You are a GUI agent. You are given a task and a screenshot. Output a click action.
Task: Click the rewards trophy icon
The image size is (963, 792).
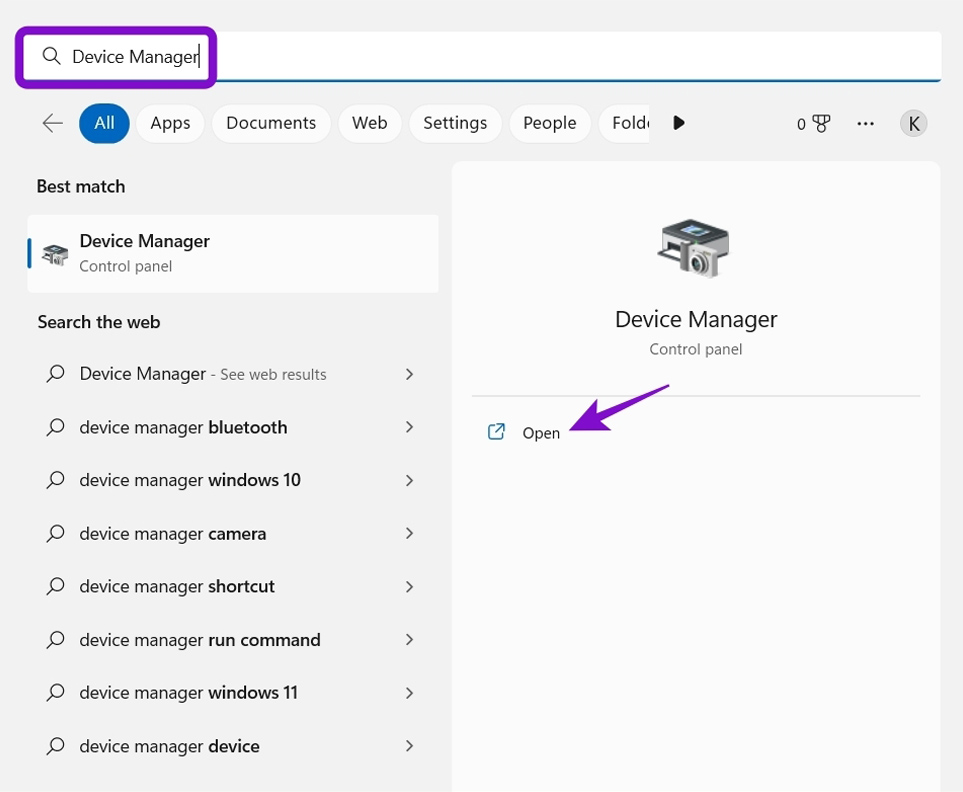821,124
